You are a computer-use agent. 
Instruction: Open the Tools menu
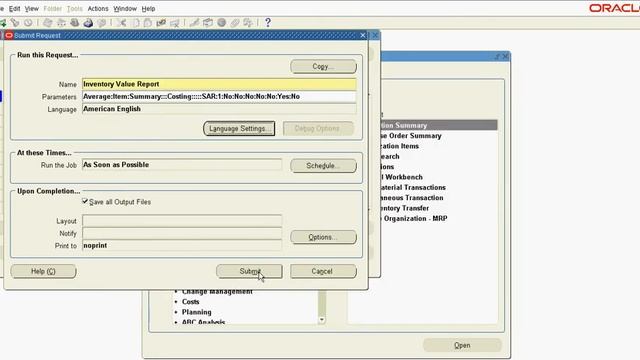pos(75,9)
